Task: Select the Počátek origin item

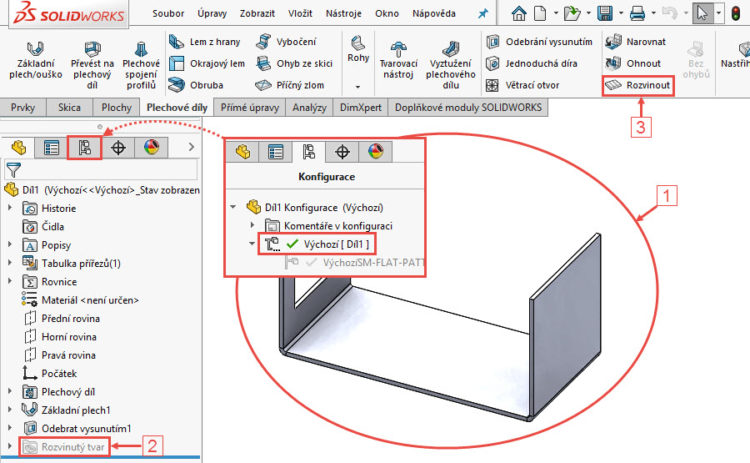Action: (50, 373)
